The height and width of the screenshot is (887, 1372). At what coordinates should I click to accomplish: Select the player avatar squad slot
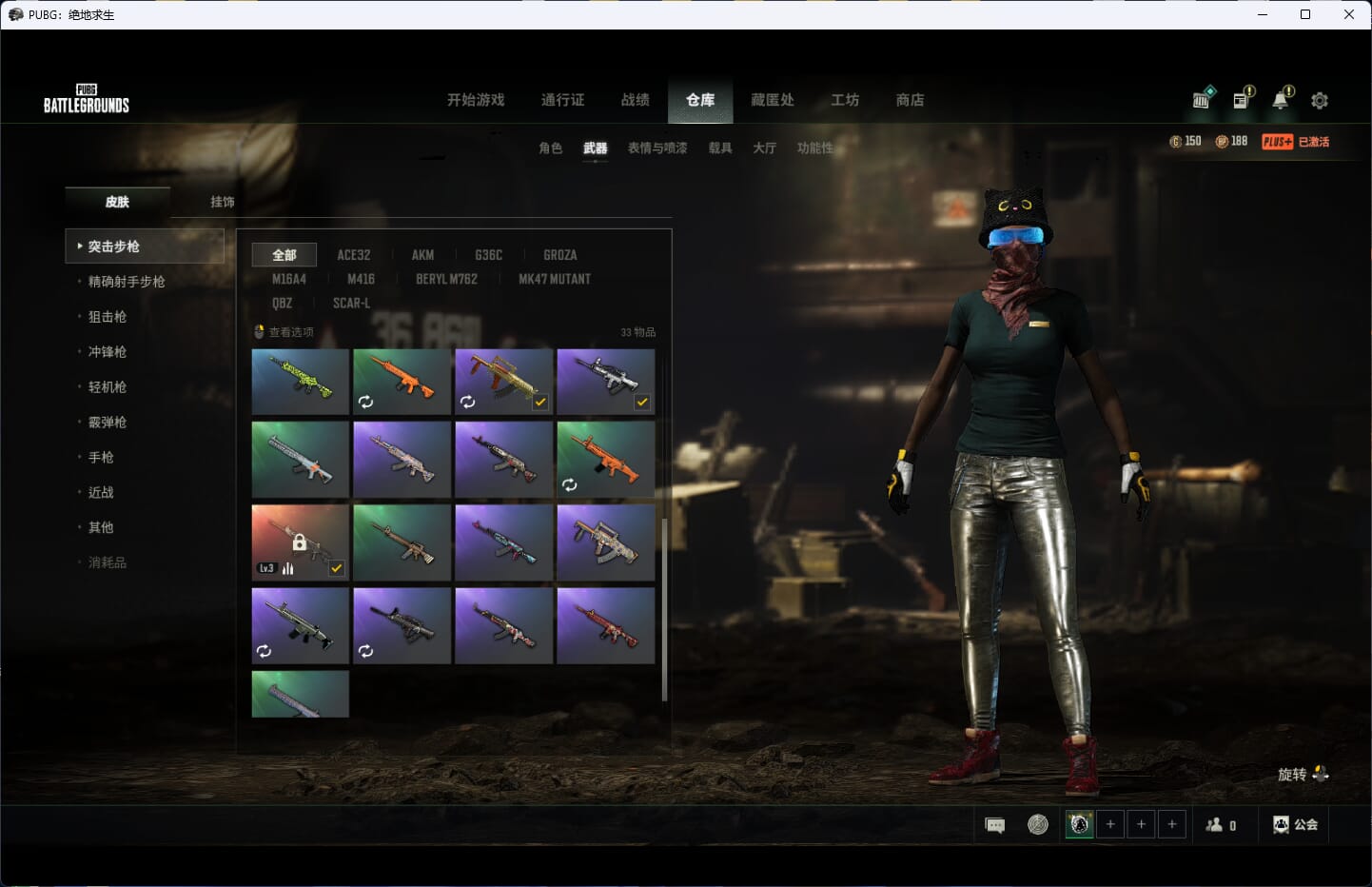pyautogui.click(x=1079, y=824)
